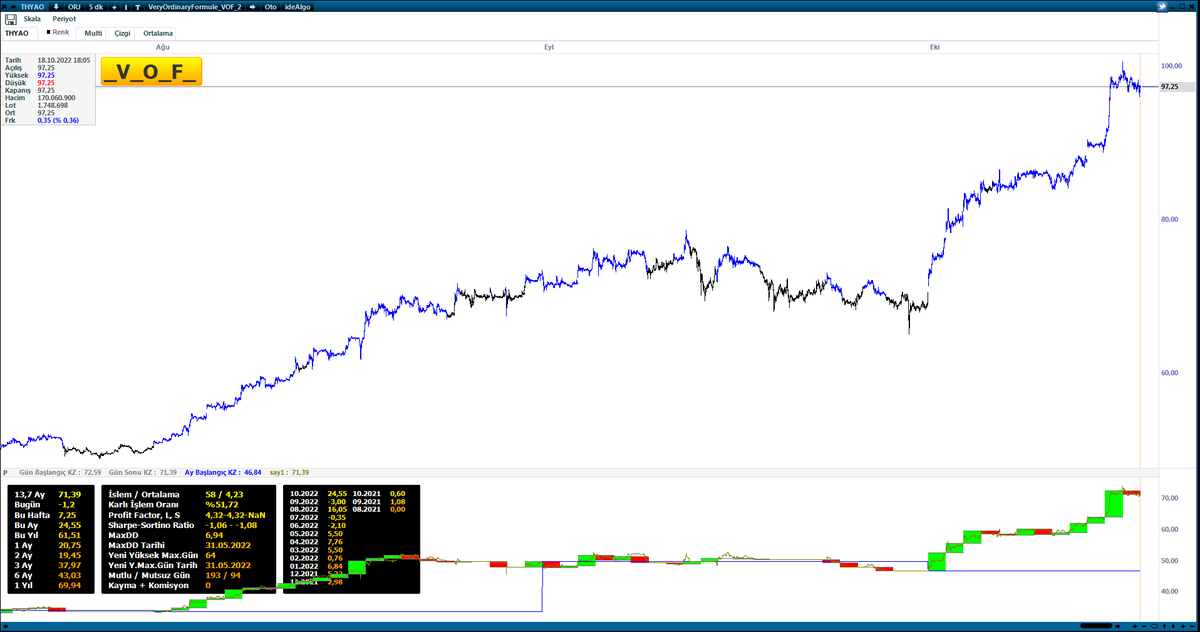The height and width of the screenshot is (632, 1200).
Task: Switch to the Çizgi tab
Action: click(122, 33)
